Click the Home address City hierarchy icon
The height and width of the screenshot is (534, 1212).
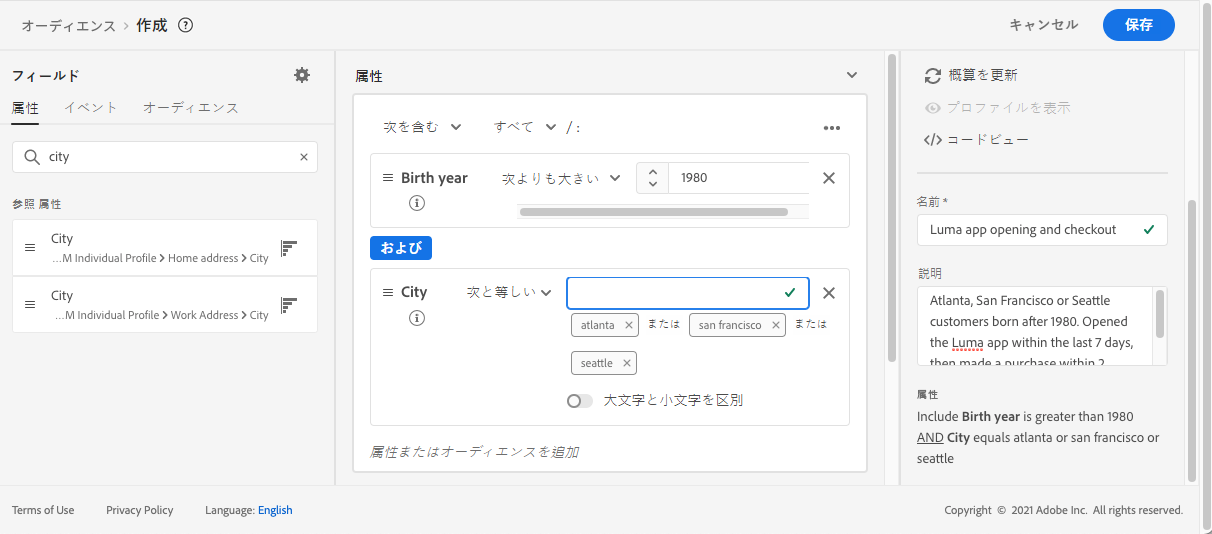[289, 248]
